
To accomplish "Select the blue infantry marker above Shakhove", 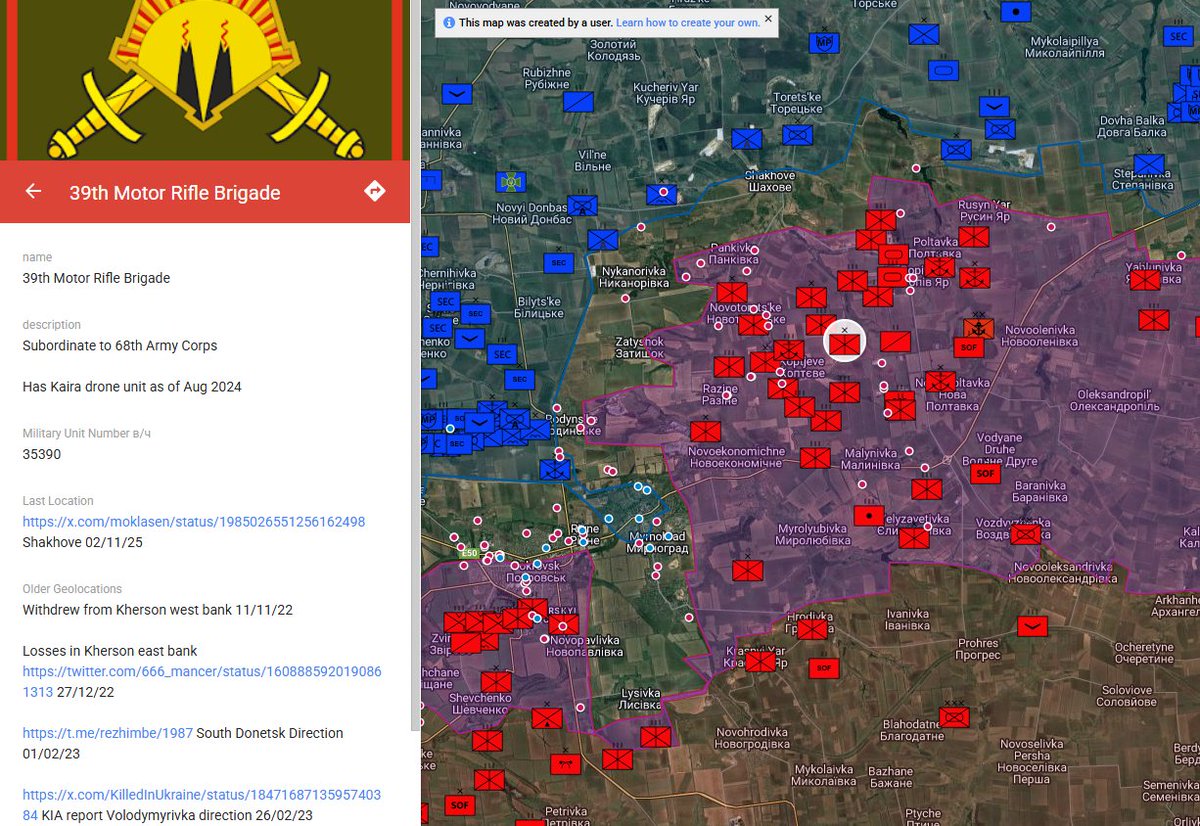I will (746, 139).
